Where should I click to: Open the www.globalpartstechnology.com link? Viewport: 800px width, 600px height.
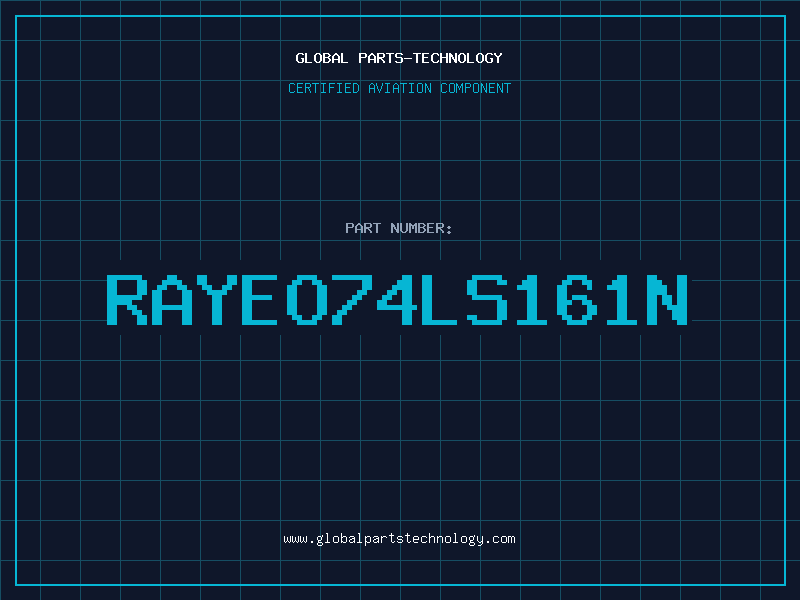(399, 539)
